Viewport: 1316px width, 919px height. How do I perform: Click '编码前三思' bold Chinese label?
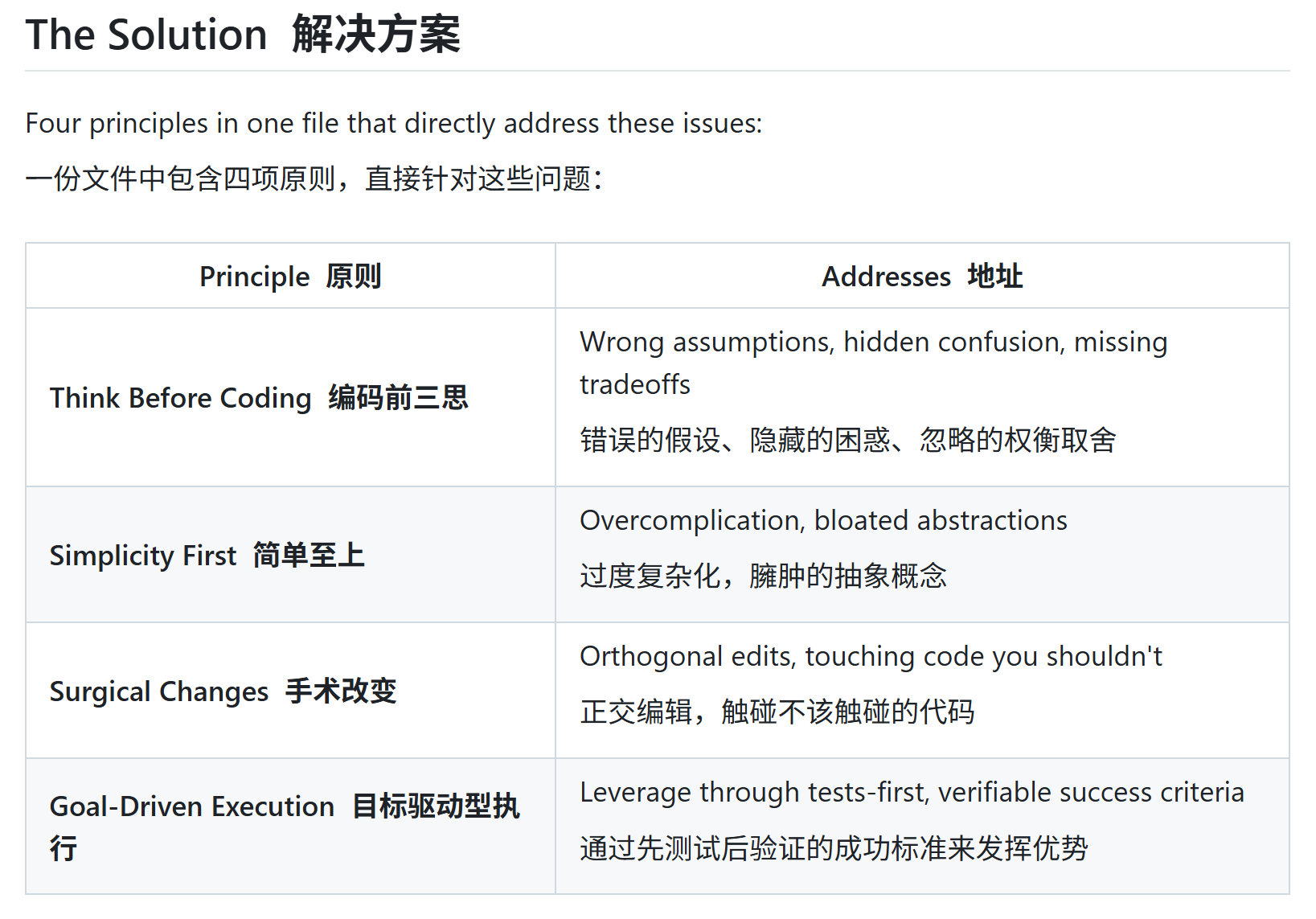click(x=398, y=397)
